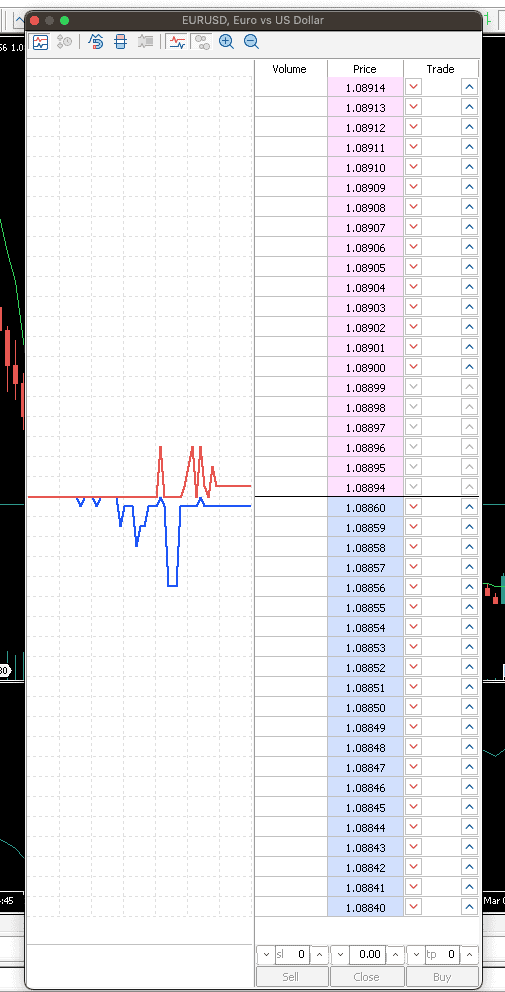The height and width of the screenshot is (992, 505).
Task: Increase the take profit value
Action: click(470, 954)
